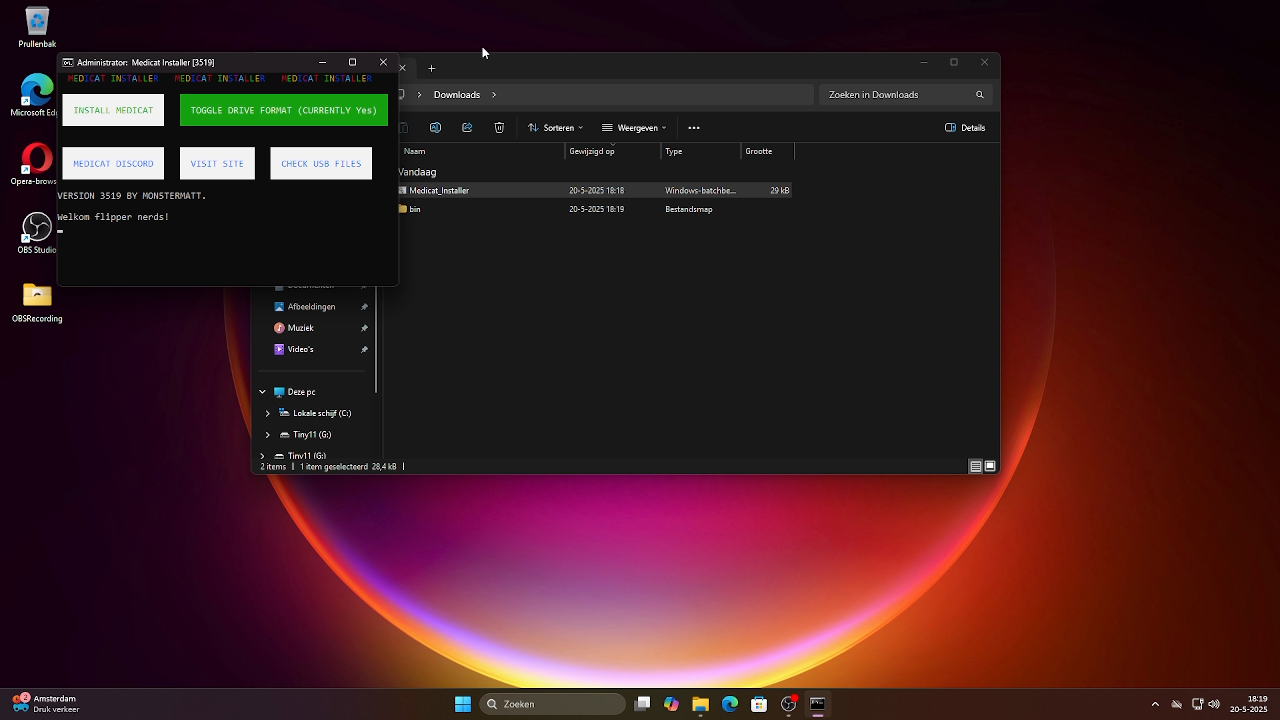
Task: Open Muziek in Explorer sidebar
Action: pos(300,328)
